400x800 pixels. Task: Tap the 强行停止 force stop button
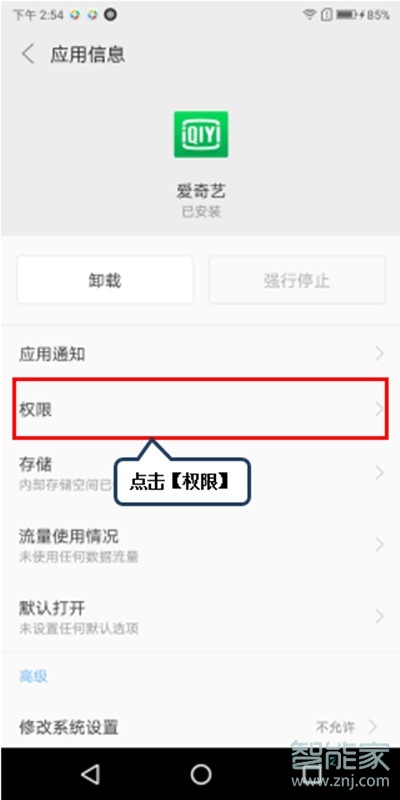click(x=297, y=280)
